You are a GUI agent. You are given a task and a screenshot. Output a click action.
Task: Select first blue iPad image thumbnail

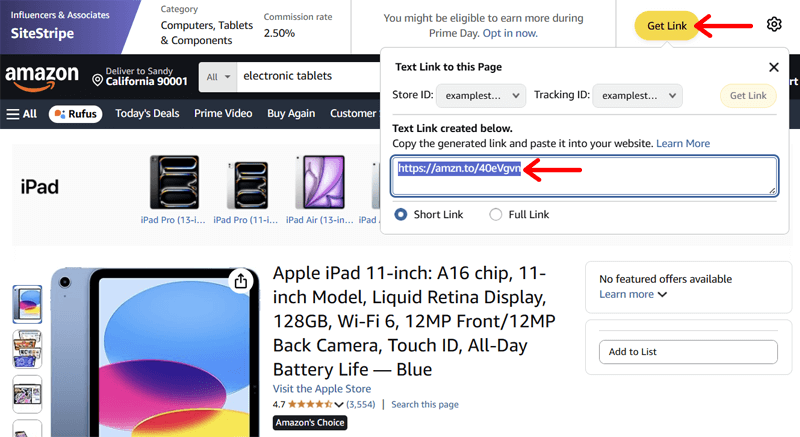27,304
